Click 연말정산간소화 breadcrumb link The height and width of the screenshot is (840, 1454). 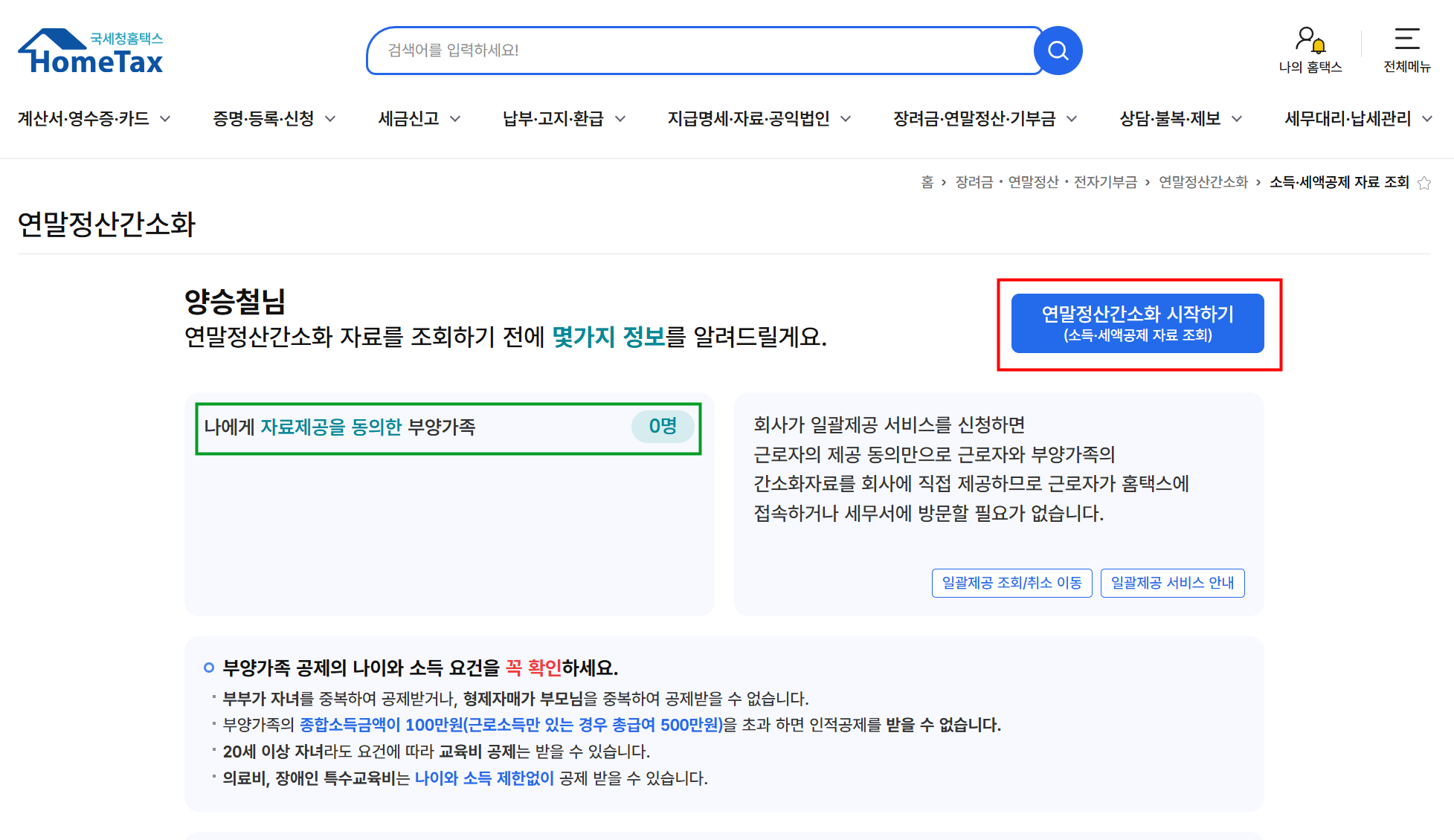tap(1203, 183)
